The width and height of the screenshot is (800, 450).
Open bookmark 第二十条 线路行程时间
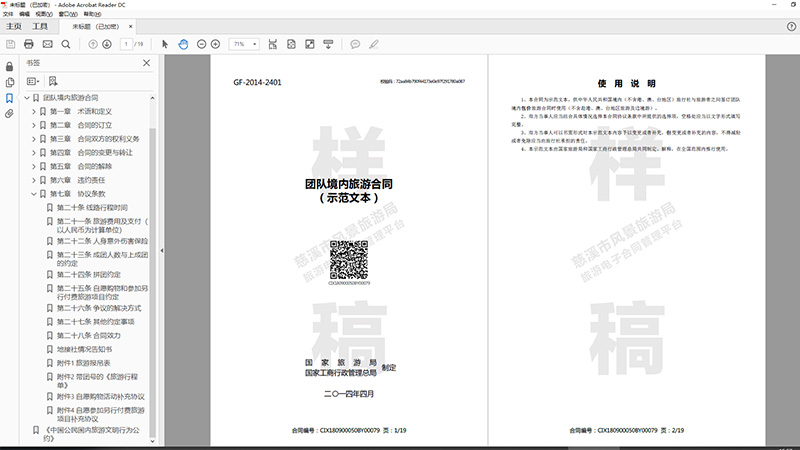click(92, 208)
